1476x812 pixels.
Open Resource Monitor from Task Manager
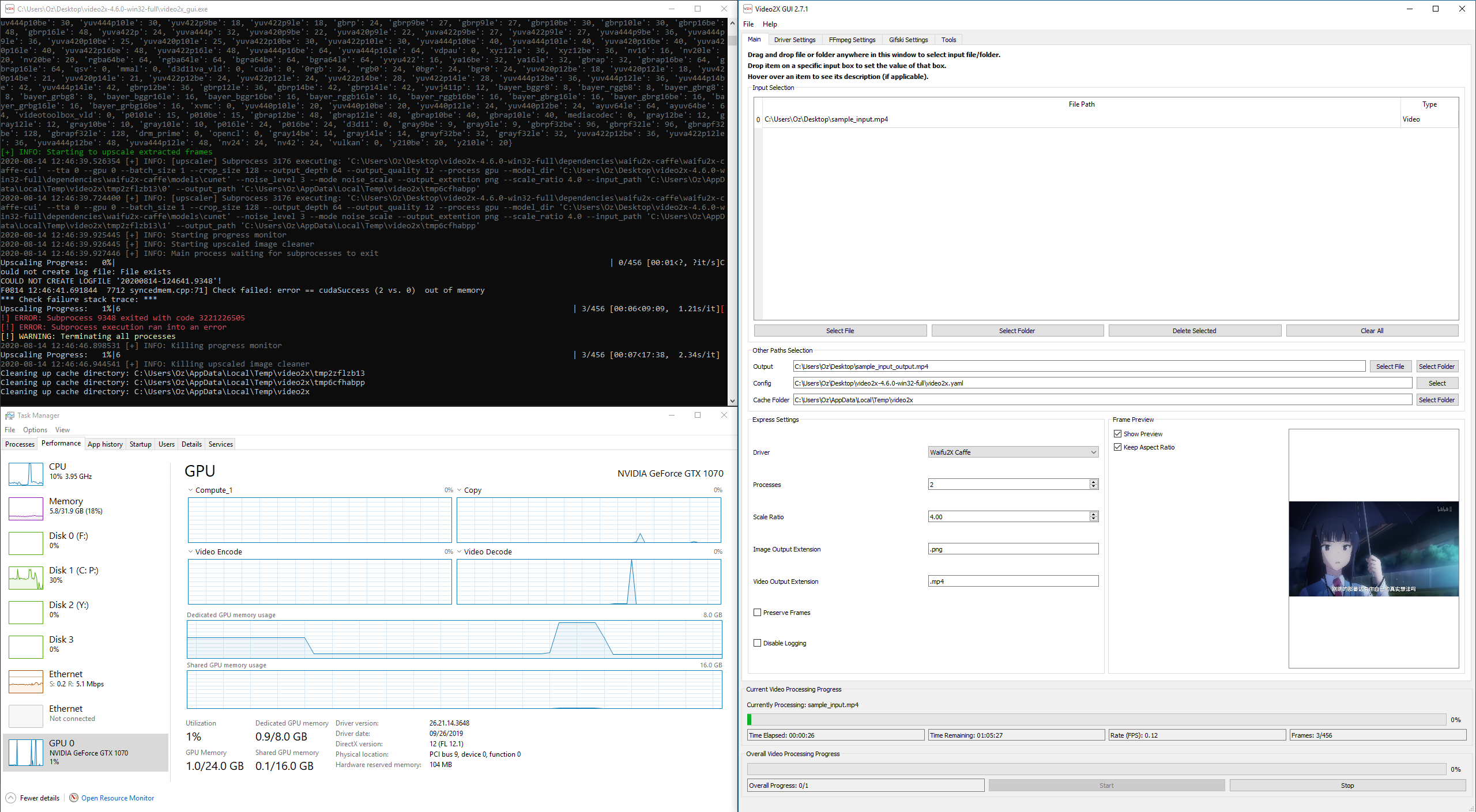tap(117, 798)
